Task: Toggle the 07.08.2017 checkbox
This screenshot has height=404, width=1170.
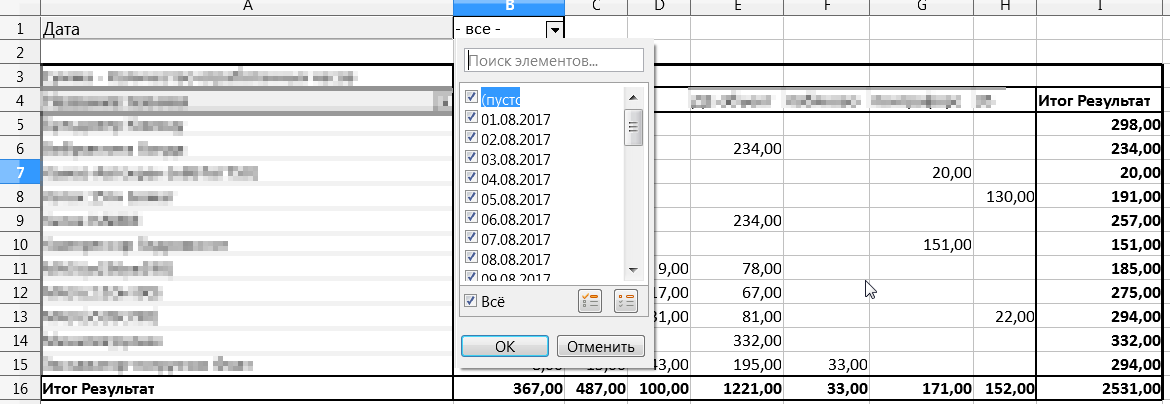Action: click(x=471, y=237)
